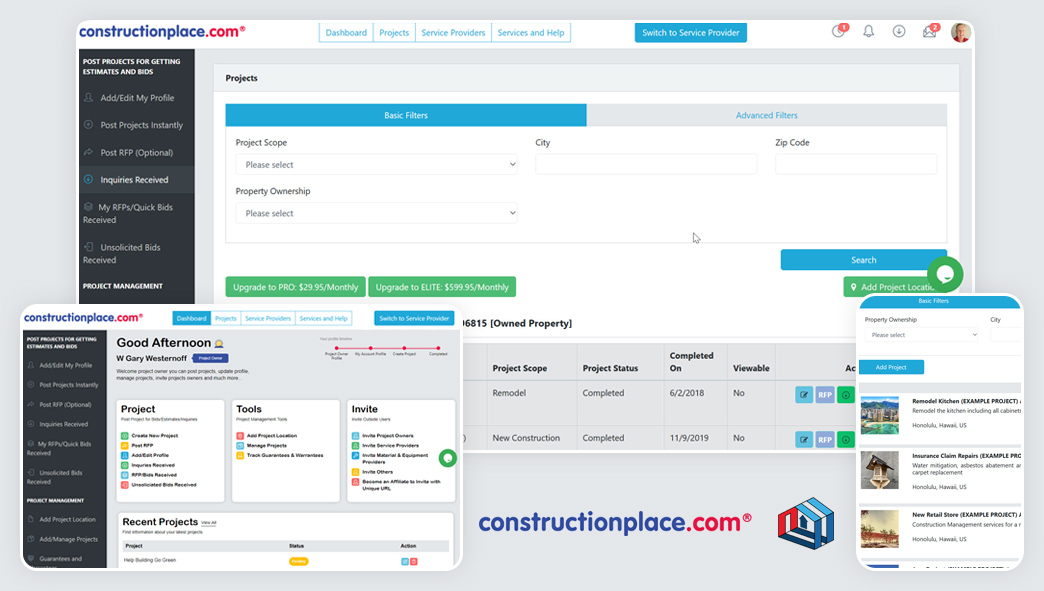This screenshot has width=1044, height=591.
Task: Click the edit icon in the New Construction row
Action: (804, 439)
